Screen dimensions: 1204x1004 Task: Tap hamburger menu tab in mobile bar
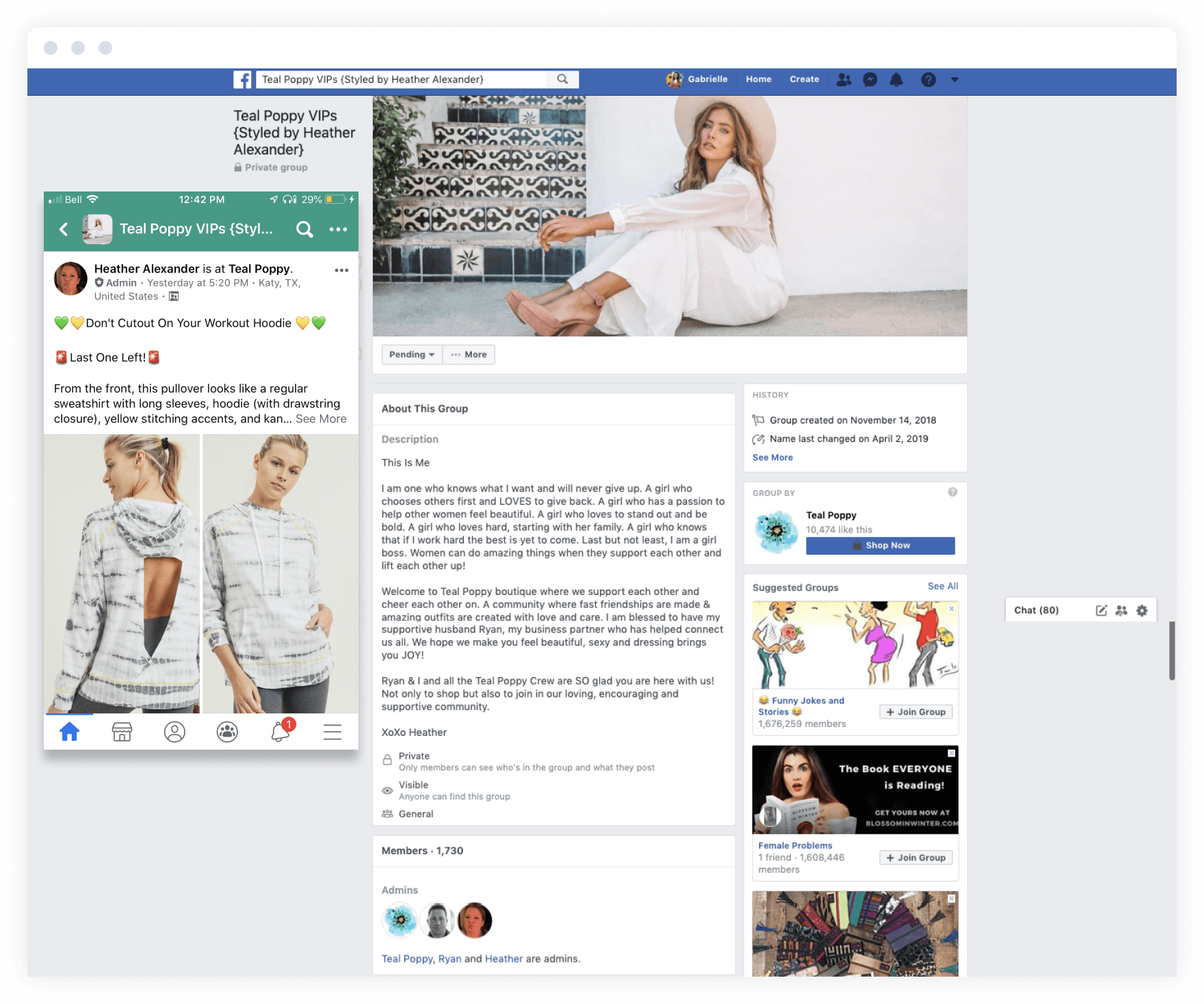point(332,732)
